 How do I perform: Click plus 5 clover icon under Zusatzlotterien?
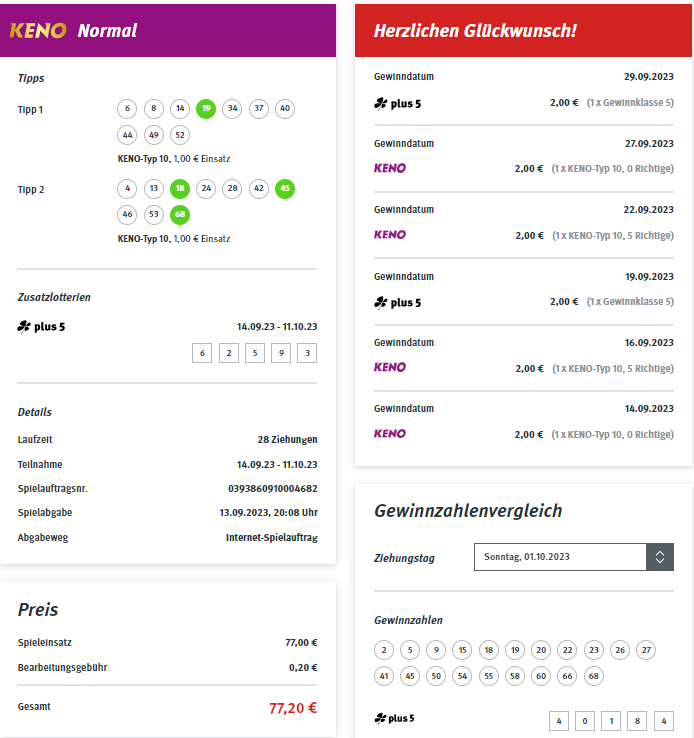[x=24, y=326]
